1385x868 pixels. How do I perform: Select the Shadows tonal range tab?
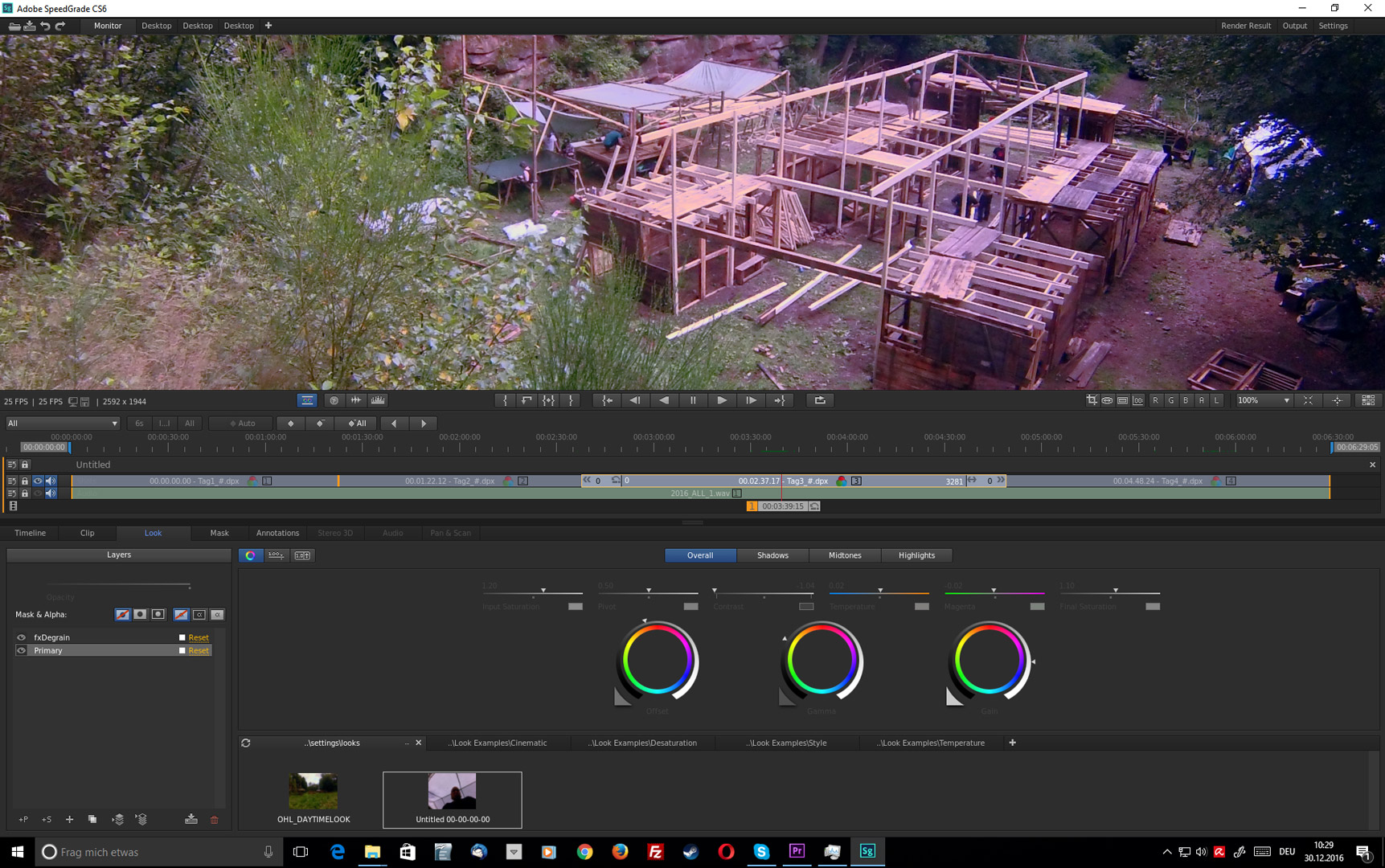(772, 555)
